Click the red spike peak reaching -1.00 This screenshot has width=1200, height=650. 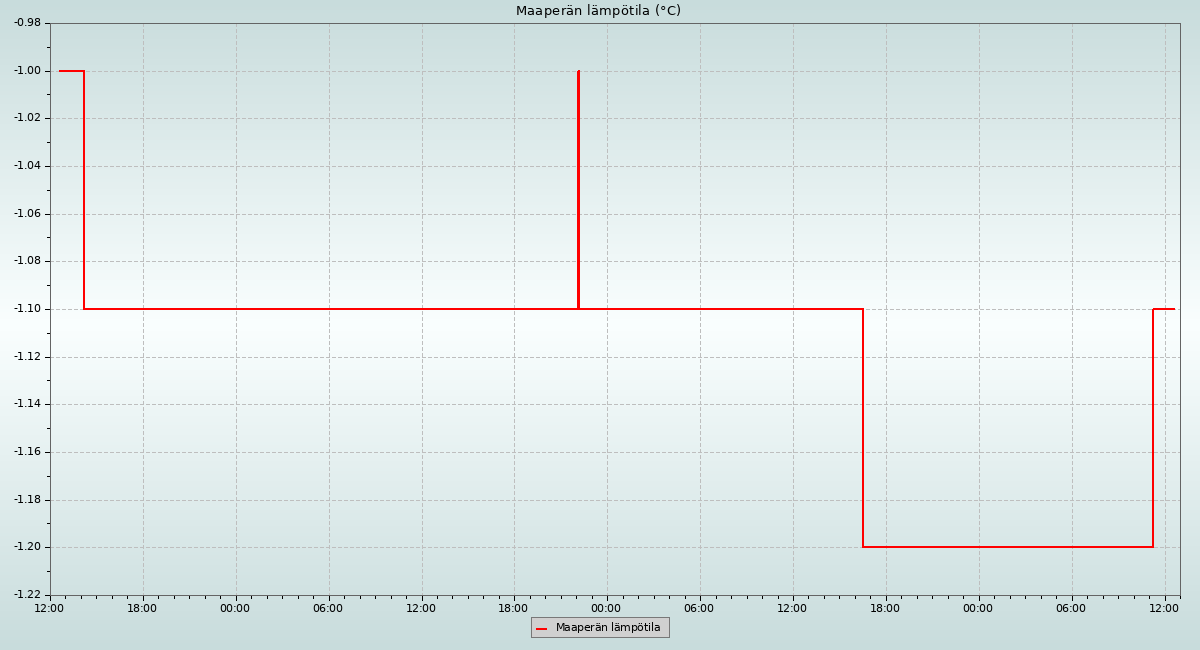point(578,72)
